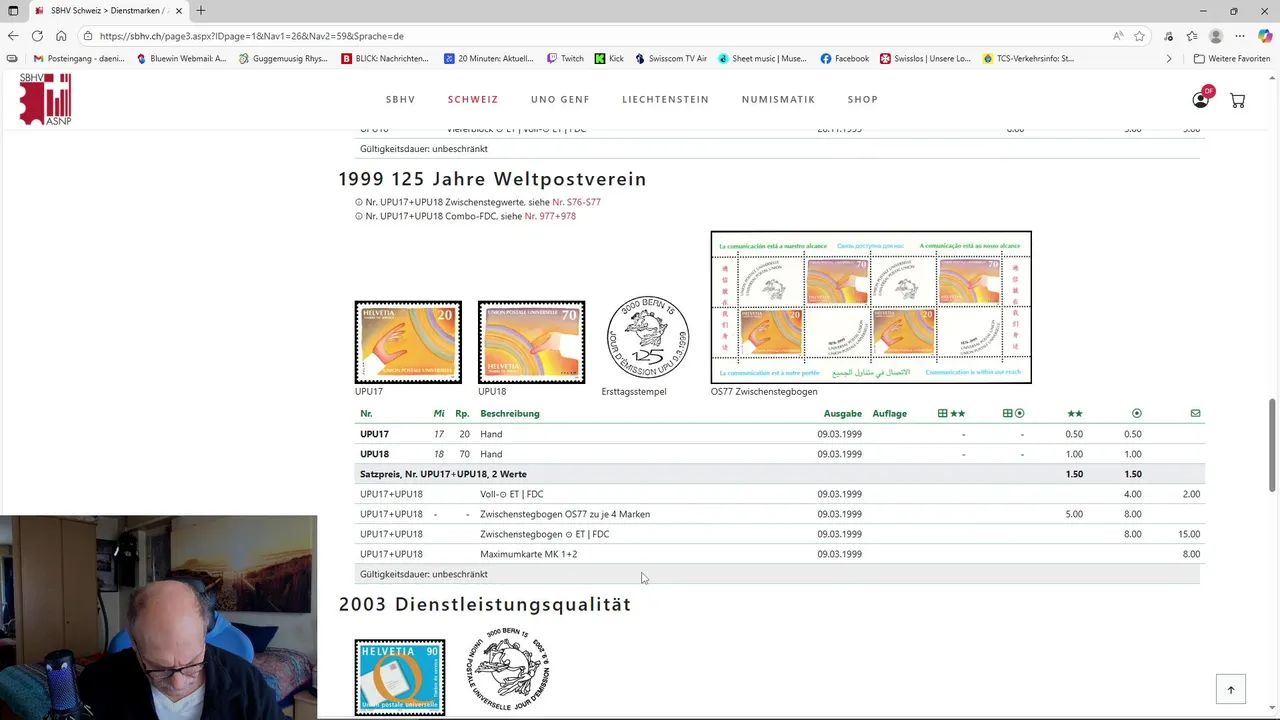Open the shopping cart icon
1280x720 pixels.
[1237, 100]
